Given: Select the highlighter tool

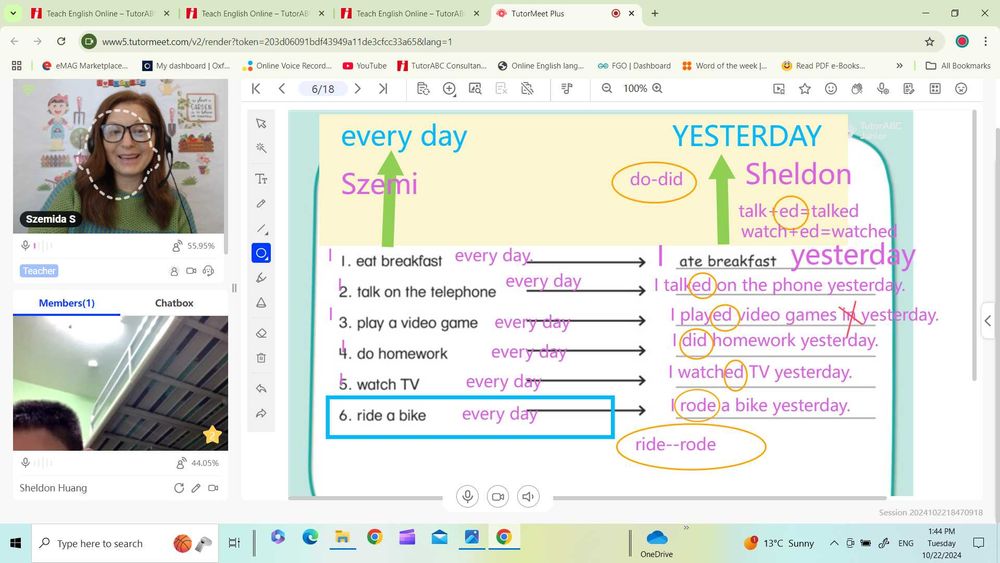Looking at the screenshot, I should coord(261,278).
